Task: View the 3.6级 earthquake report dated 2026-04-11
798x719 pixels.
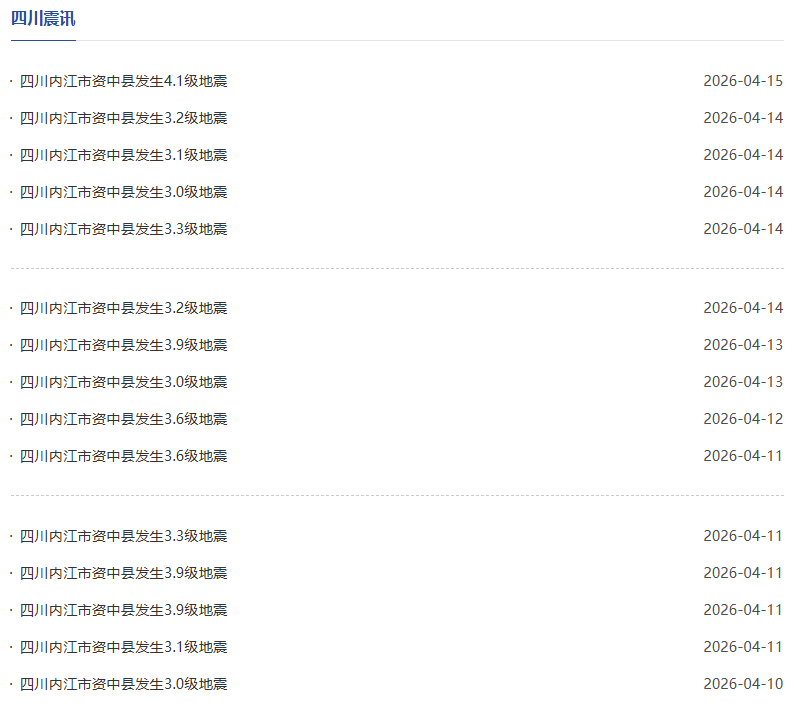Action: point(123,456)
